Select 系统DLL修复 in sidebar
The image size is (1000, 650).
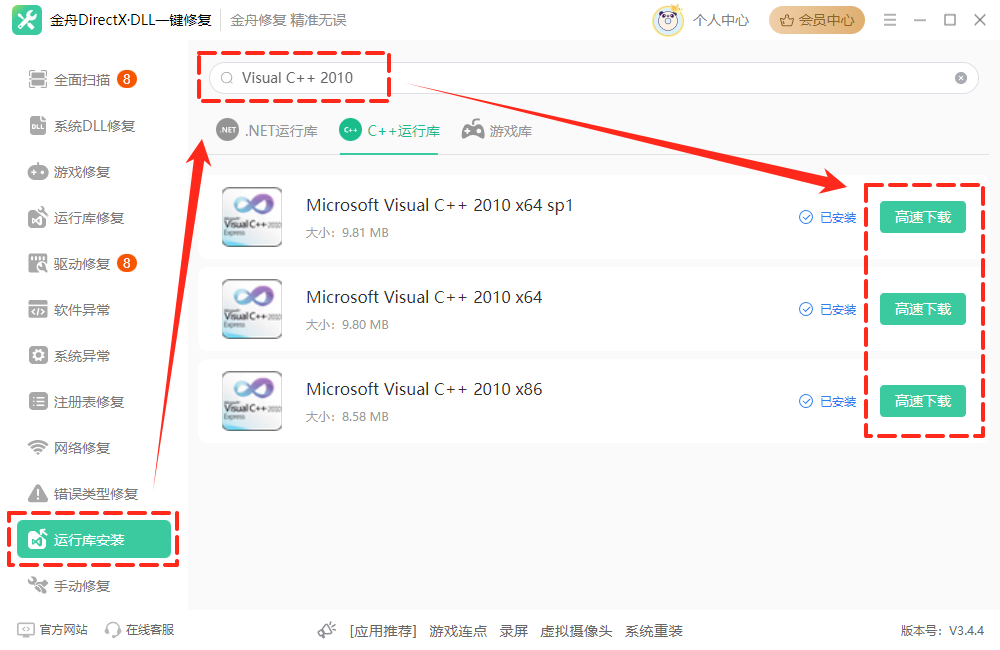94,126
